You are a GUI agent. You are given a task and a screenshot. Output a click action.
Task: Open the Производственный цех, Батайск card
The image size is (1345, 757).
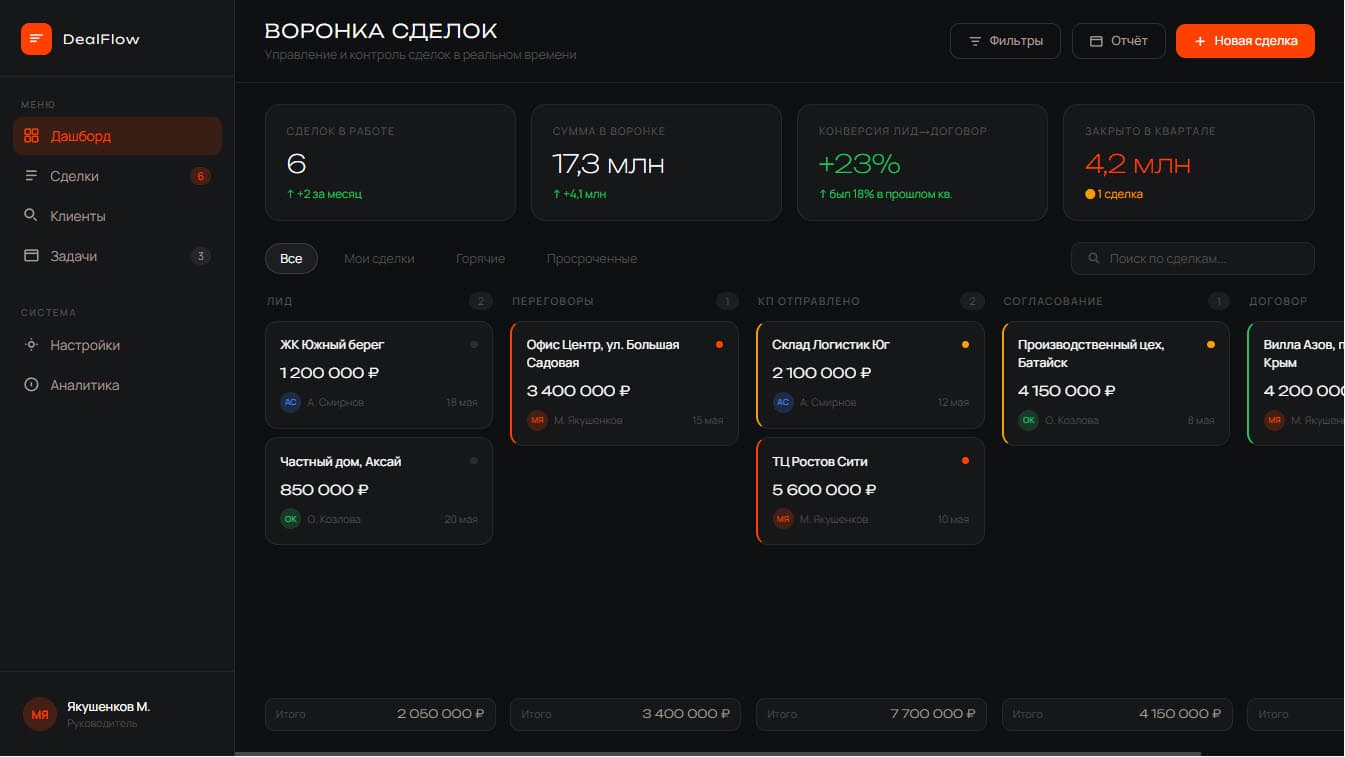pyautogui.click(x=1116, y=383)
